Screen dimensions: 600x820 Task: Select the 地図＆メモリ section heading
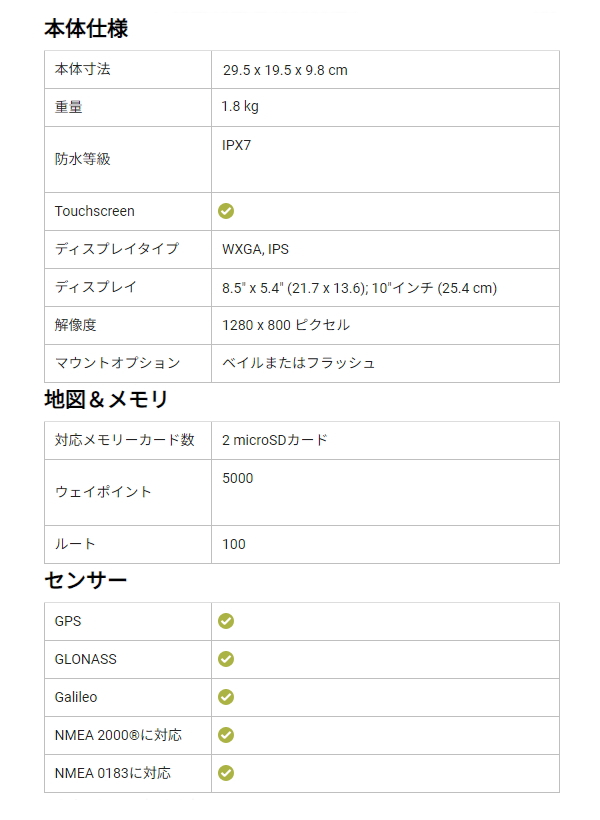[106, 400]
